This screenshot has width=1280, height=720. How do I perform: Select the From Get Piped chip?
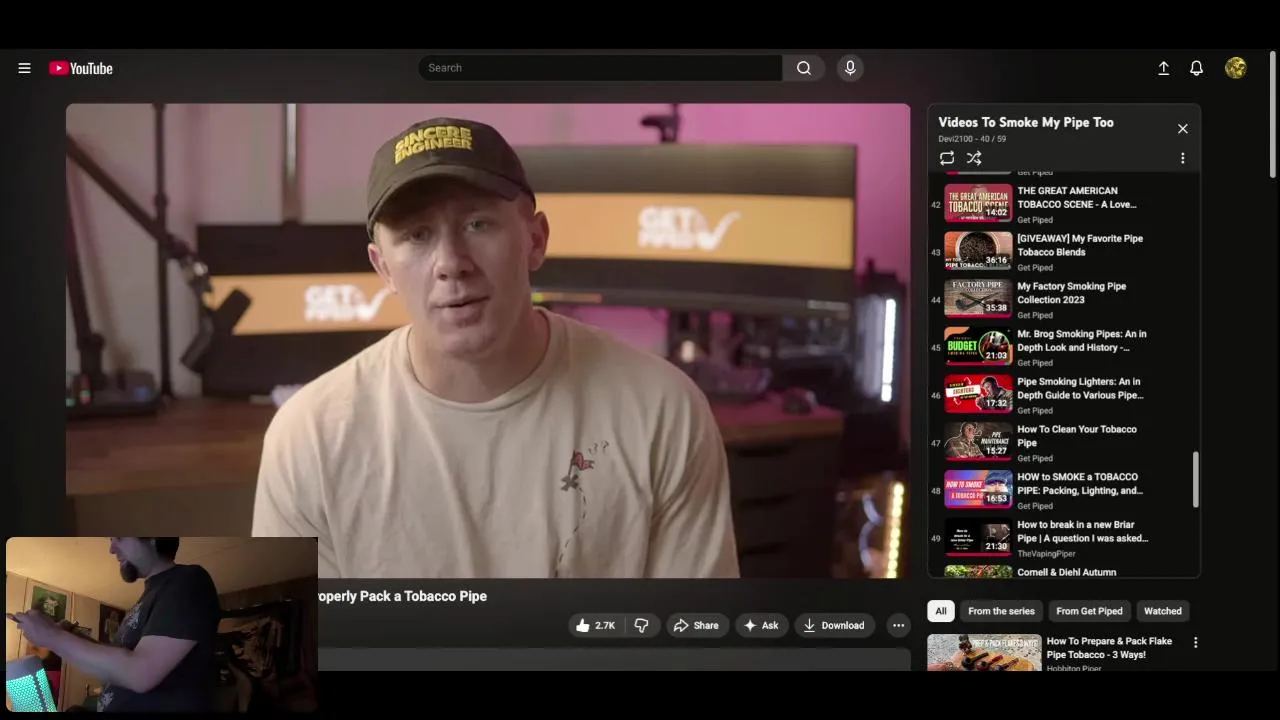tap(1089, 611)
